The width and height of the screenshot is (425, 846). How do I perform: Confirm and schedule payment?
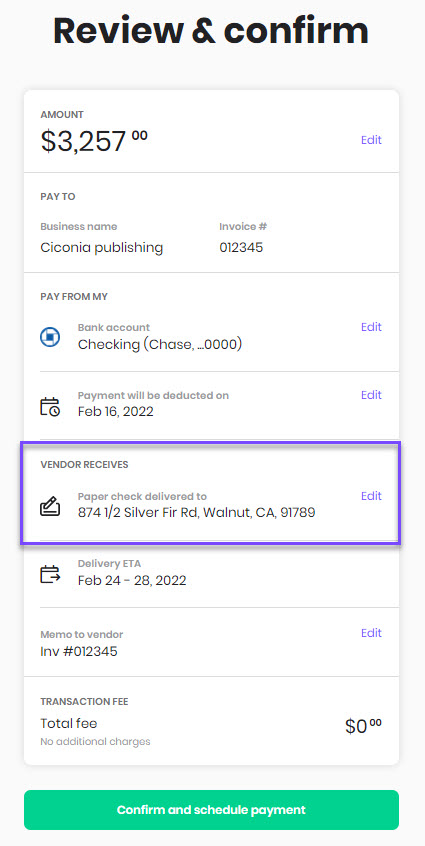click(x=211, y=810)
